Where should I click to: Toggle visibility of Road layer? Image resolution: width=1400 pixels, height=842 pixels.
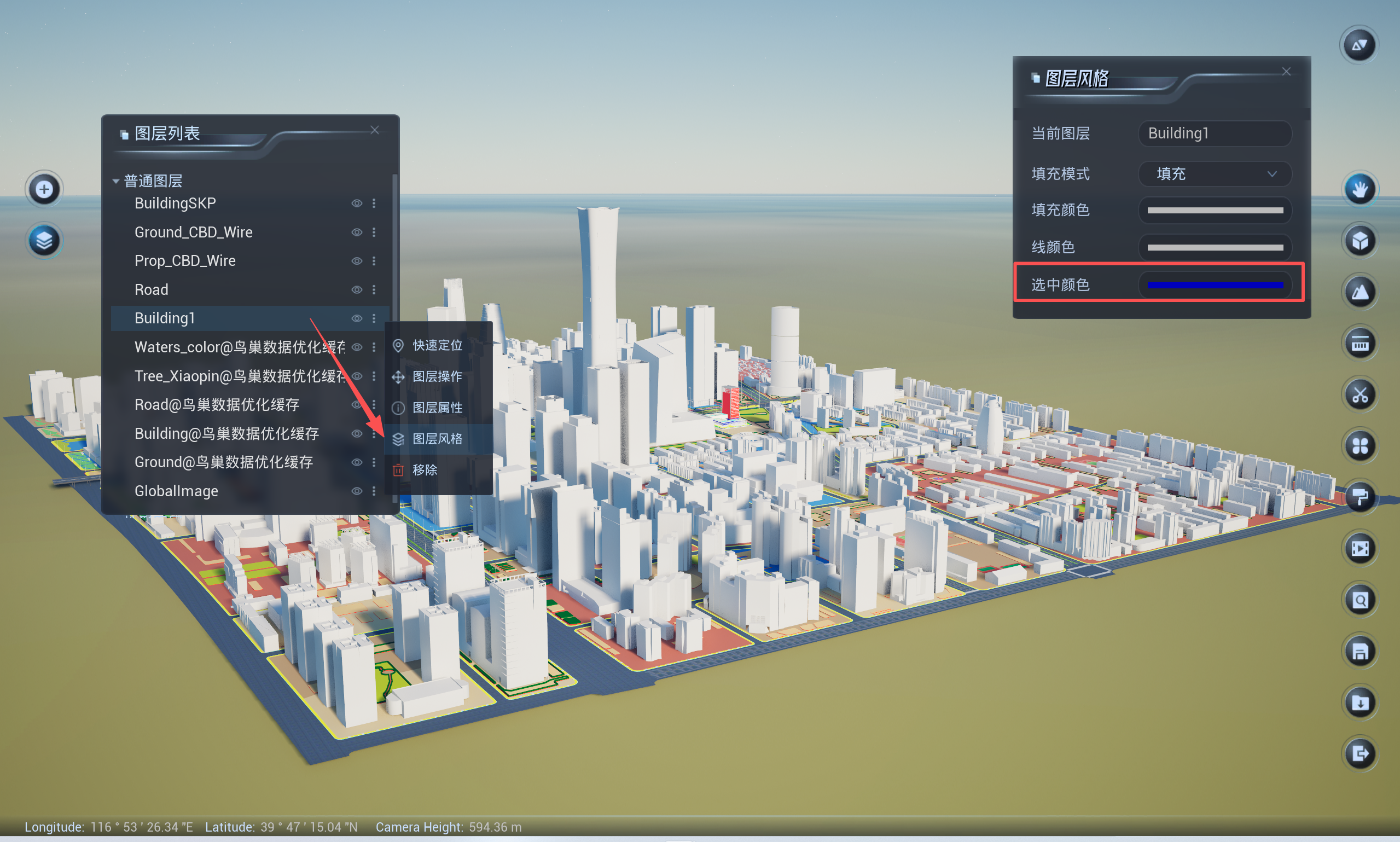(357, 289)
